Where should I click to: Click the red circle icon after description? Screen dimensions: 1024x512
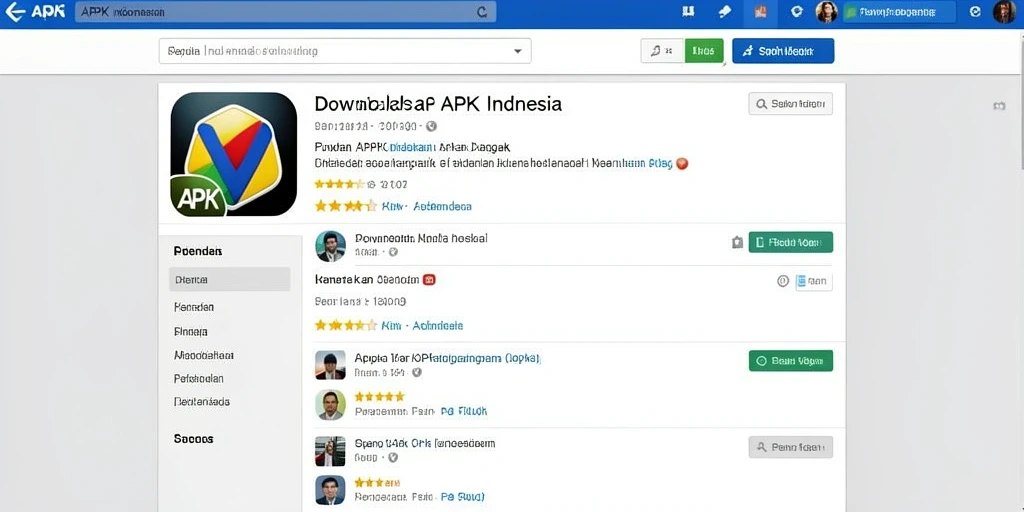pyautogui.click(x=682, y=163)
